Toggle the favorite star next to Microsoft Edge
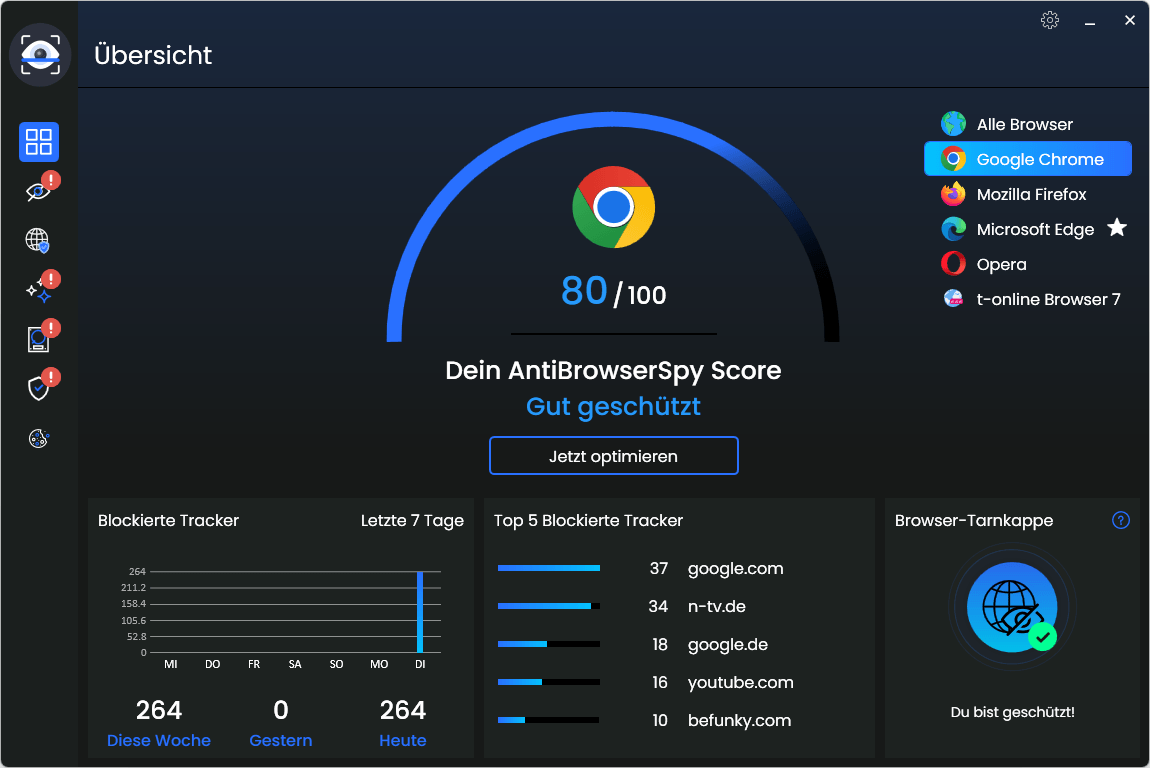The image size is (1150, 768). (1118, 229)
